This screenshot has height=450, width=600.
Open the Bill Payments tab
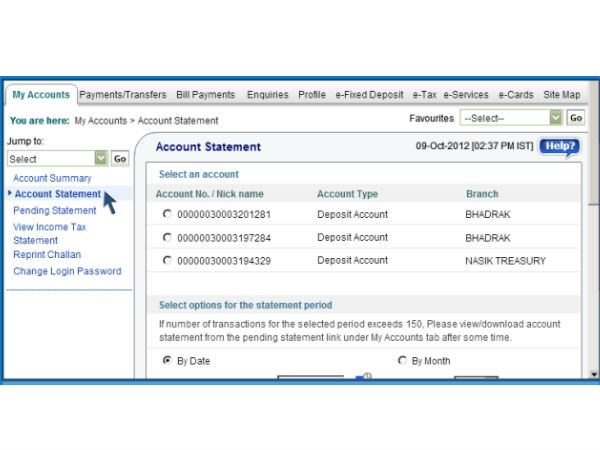tap(205, 95)
